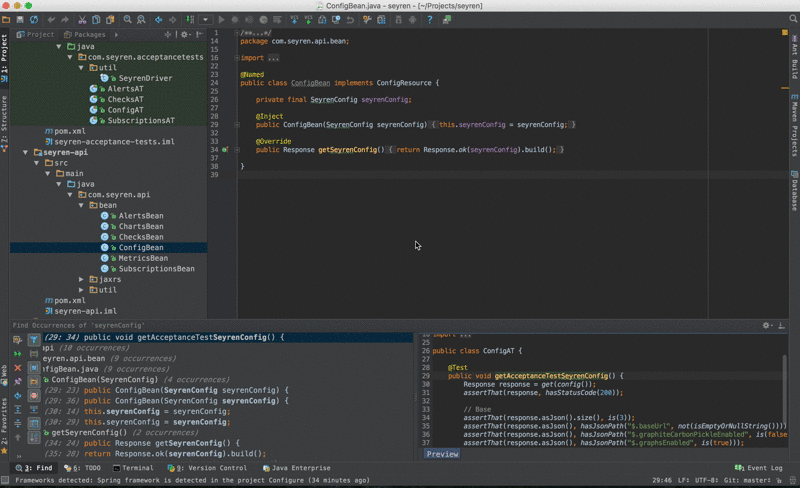Click the Debug bug icon
This screenshot has height=488, width=800.
point(235,20)
